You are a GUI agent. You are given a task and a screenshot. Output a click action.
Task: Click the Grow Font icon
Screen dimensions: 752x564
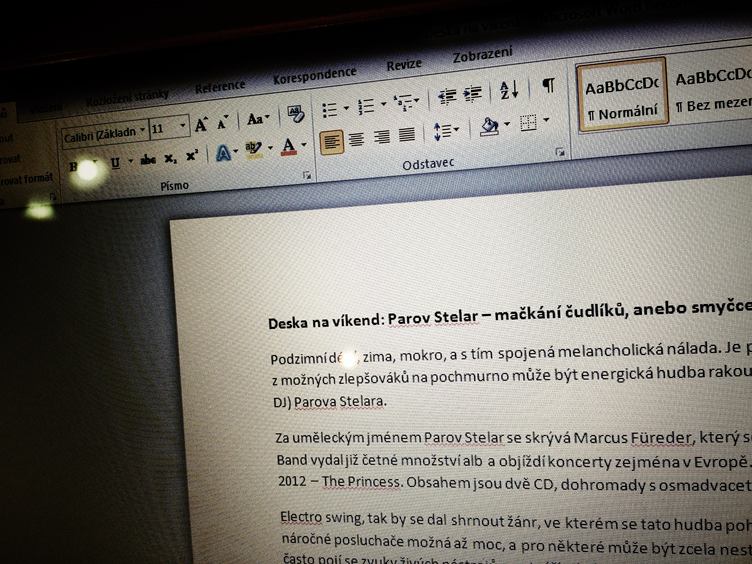pyautogui.click(x=201, y=125)
